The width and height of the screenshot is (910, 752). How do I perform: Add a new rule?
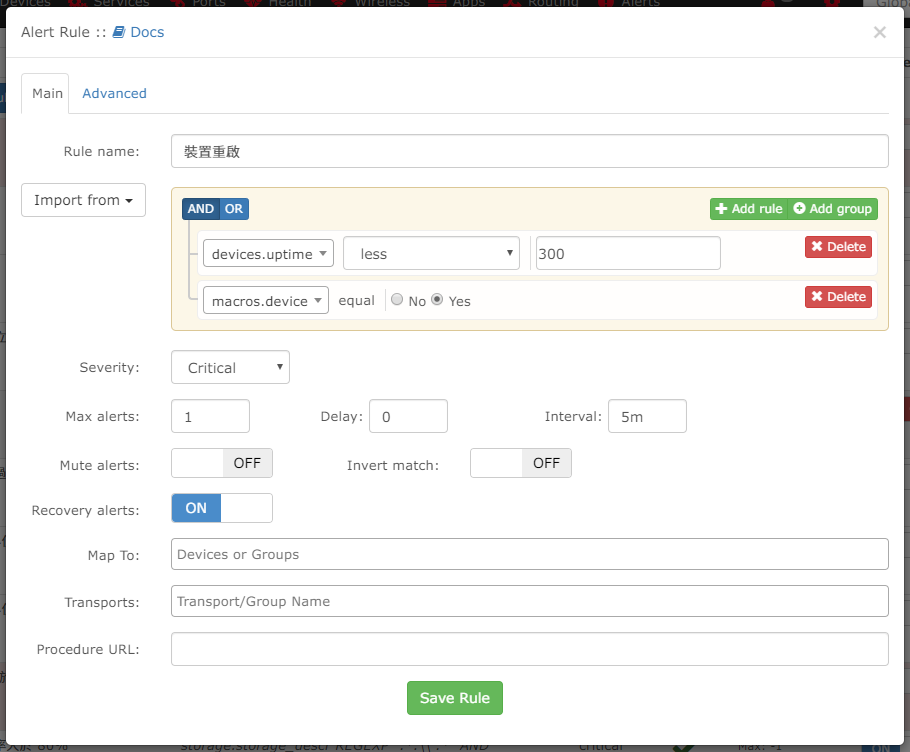(749, 209)
